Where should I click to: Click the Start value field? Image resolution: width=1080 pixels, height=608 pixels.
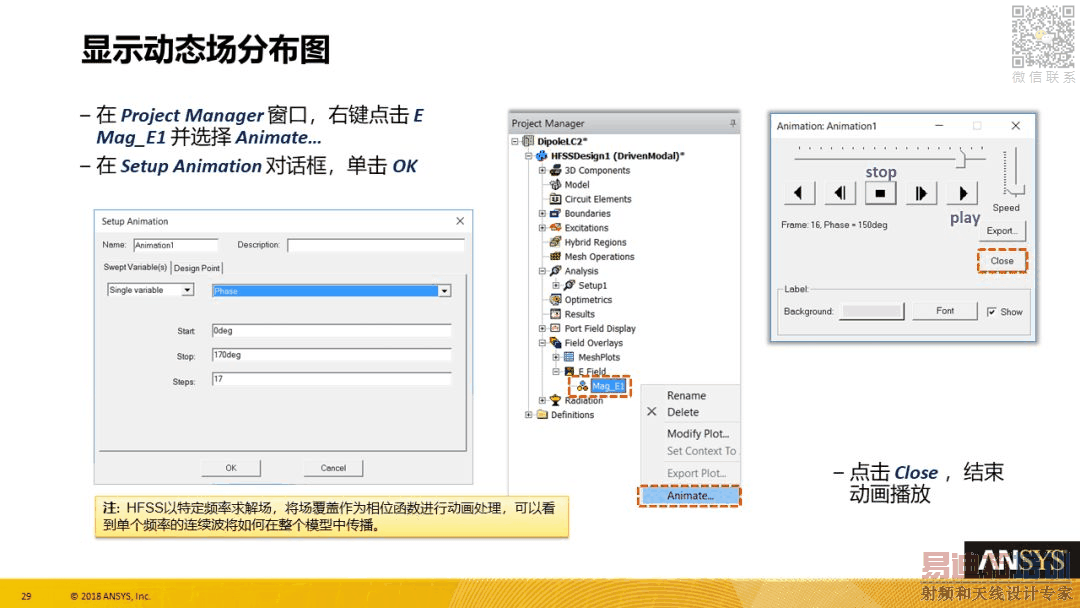331,331
